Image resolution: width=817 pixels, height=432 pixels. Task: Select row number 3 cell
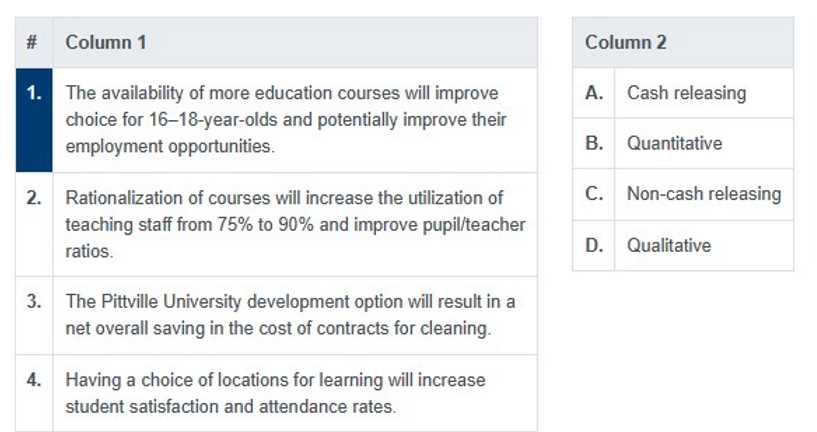[34, 302]
